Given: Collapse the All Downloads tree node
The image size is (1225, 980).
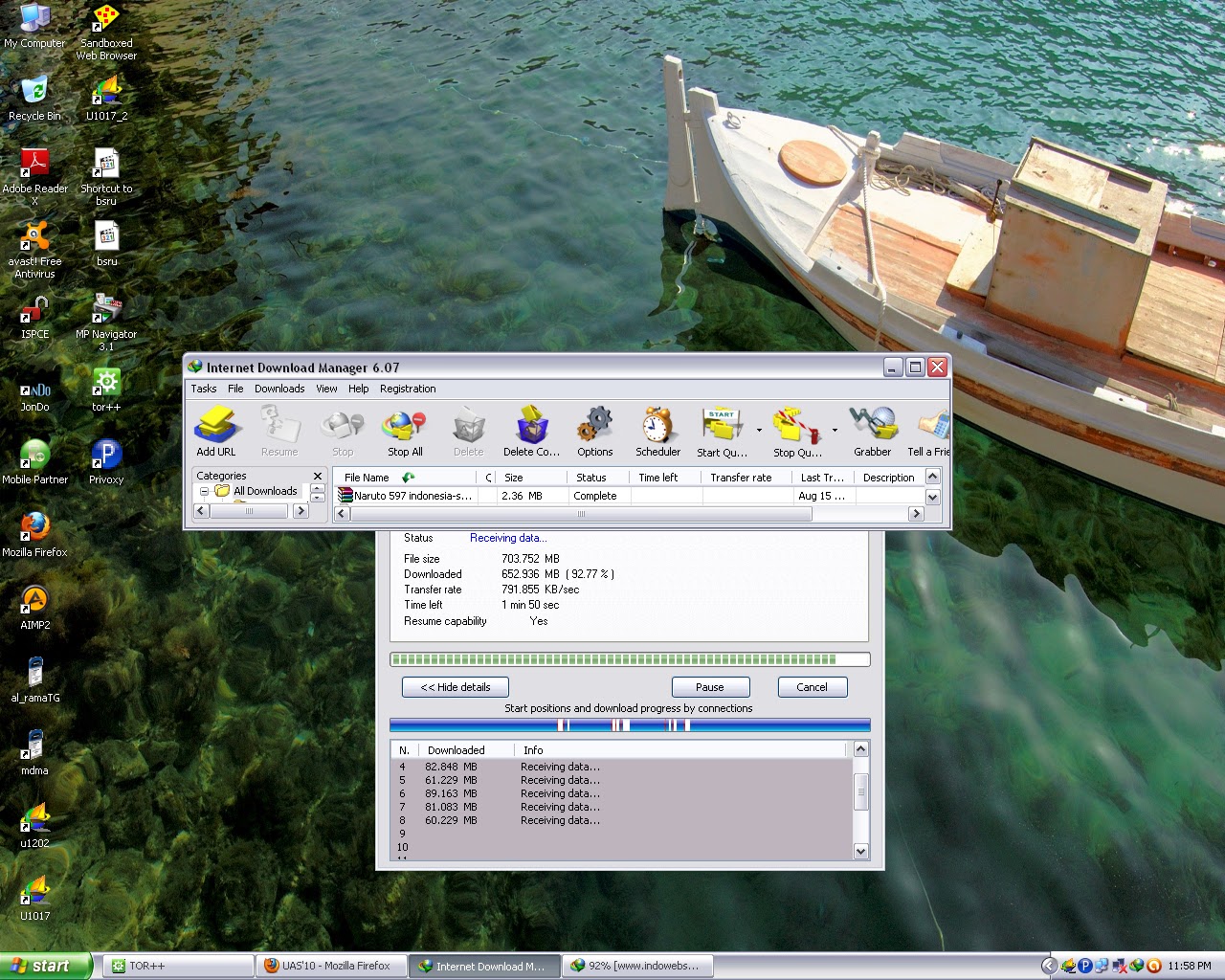Looking at the screenshot, I should tap(204, 491).
